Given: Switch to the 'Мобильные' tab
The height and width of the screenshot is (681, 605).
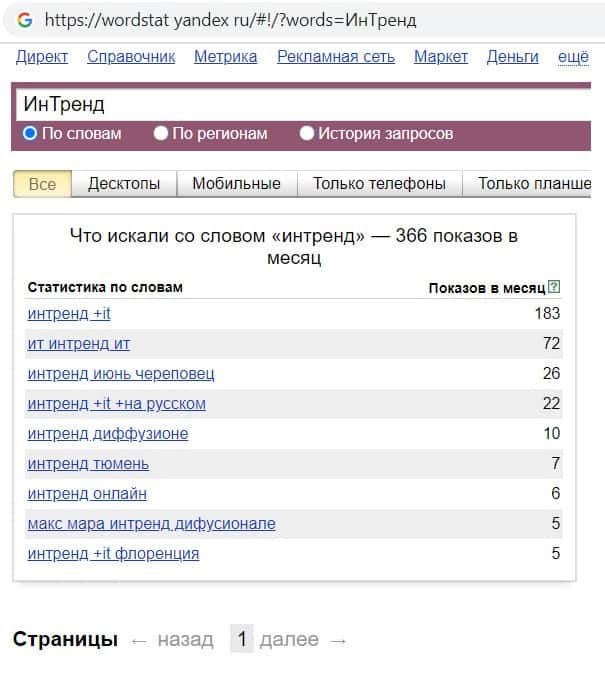Looking at the screenshot, I should click(x=236, y=184).
